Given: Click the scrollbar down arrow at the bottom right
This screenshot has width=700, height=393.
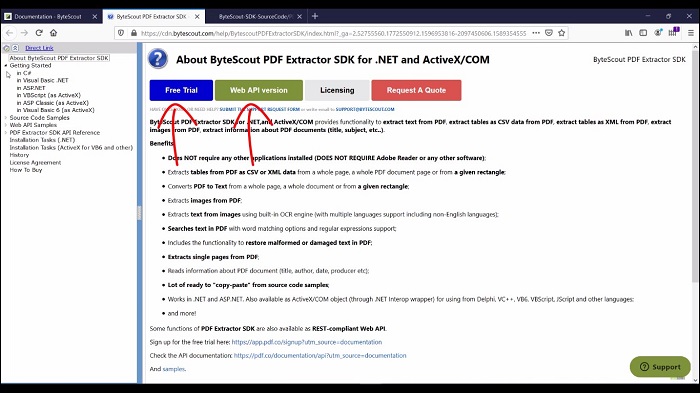Looking at the screenshot, I should tap(695, 380).
